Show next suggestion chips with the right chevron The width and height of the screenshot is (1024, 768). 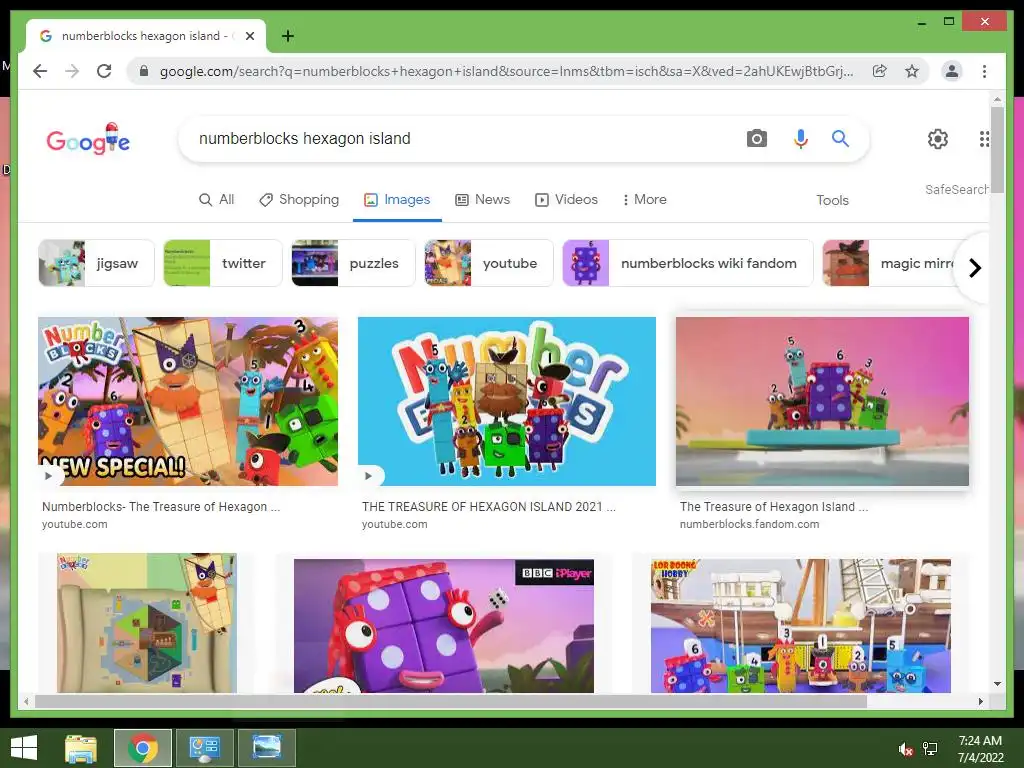974,268
